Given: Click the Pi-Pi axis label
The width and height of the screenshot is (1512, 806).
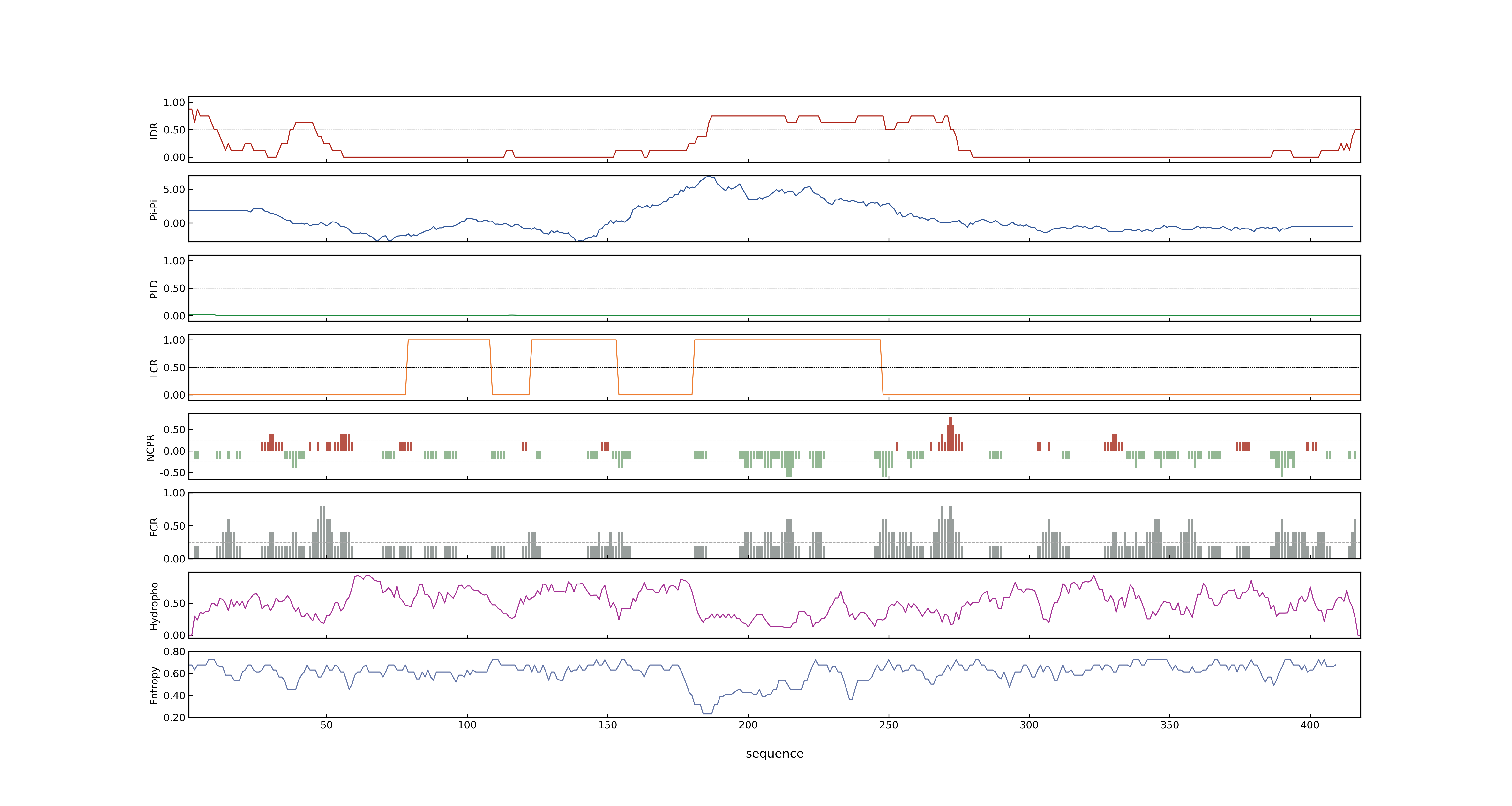Looking at the screenshot, I should pyautogui.click(x=154, y=209).
